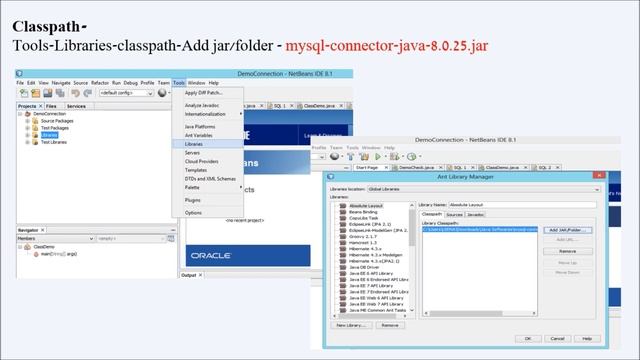Choose Plugins in the Tools menu
The image size is (640, 360).
[208, 200]
